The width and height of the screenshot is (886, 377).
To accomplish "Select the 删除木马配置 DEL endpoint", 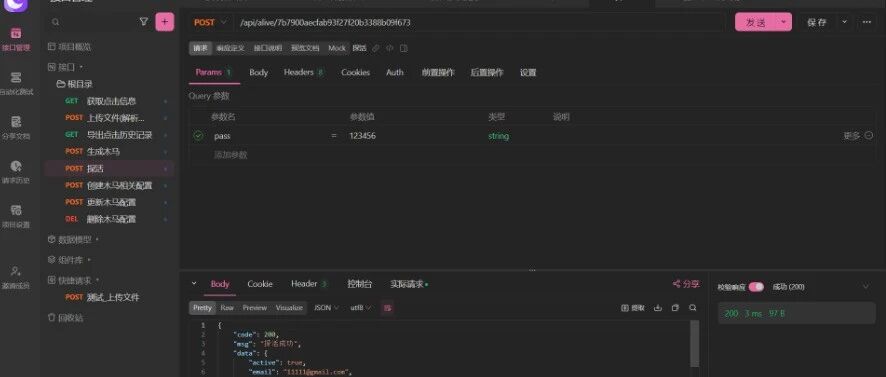I will [x=110, y=219].
